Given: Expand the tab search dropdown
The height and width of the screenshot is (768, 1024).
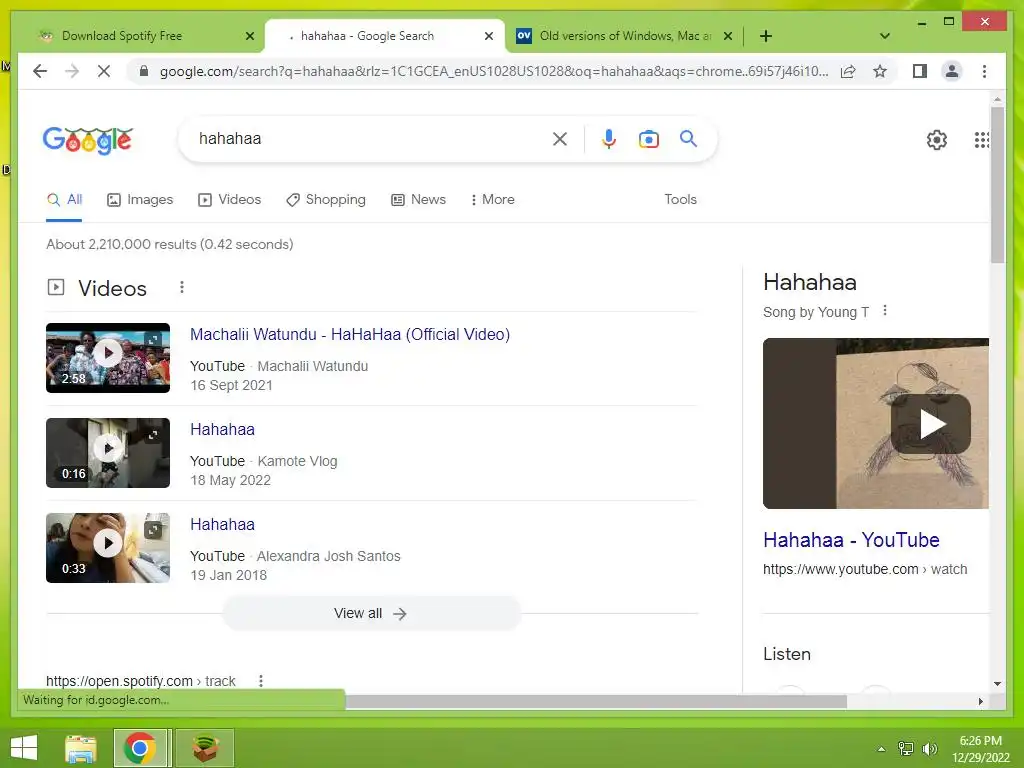Looking at the screenshot, I should [x=885, y=36].
